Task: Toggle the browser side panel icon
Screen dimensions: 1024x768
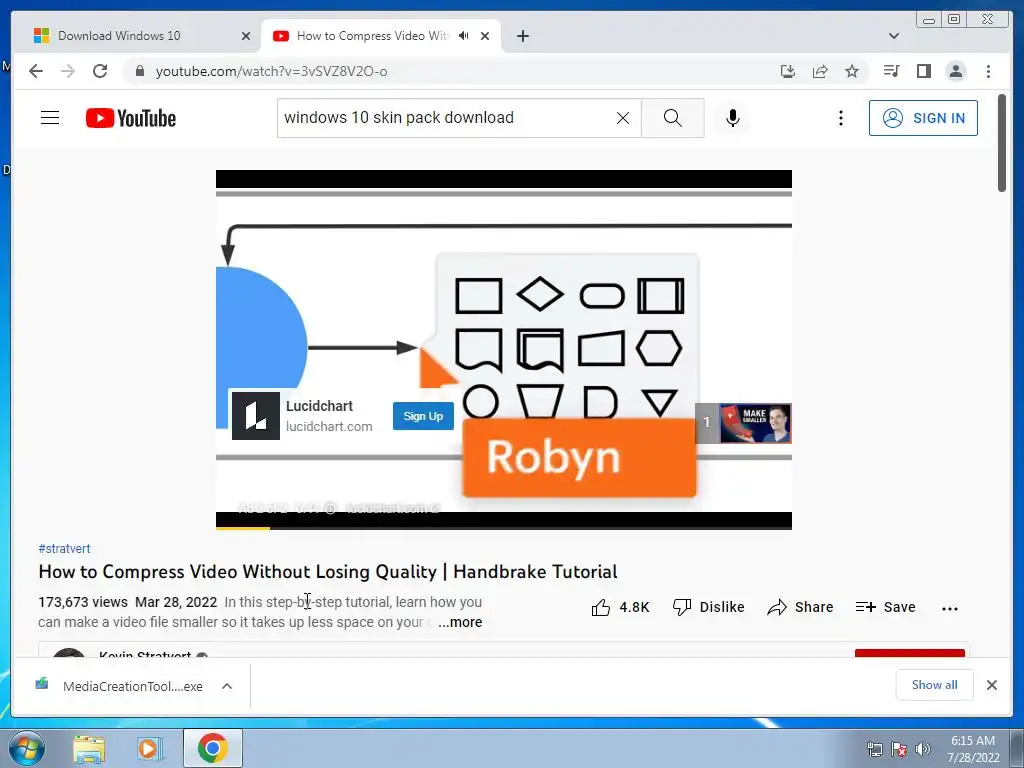Action: coord(923,71)
